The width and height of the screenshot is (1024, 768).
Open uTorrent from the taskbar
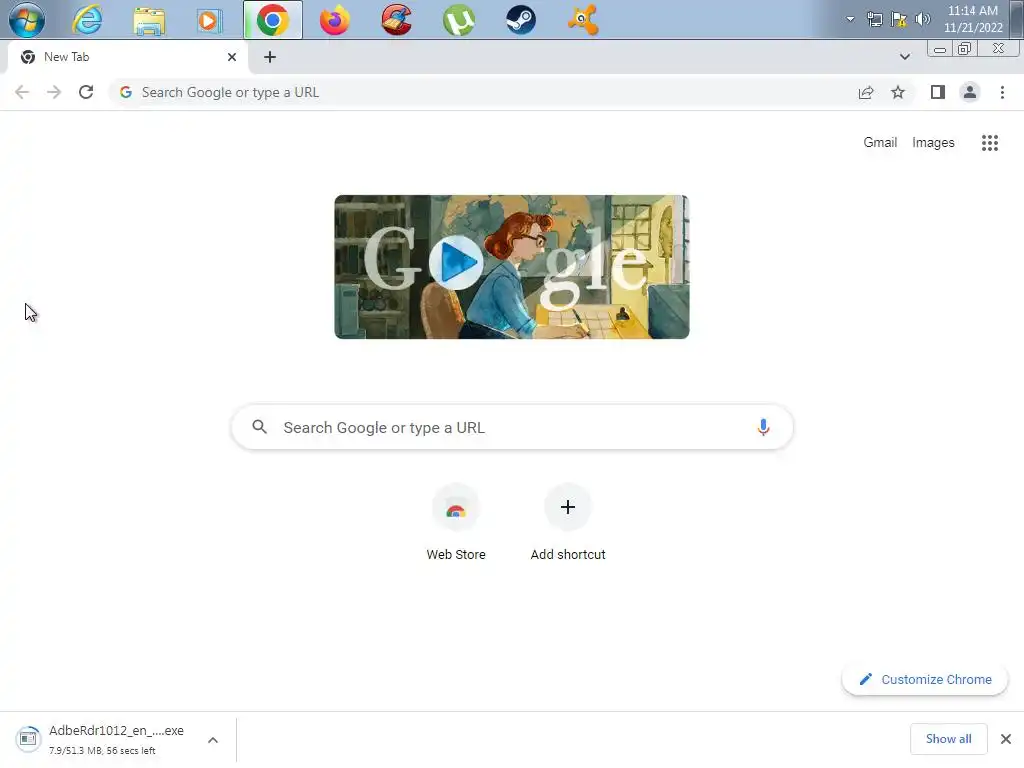pos(458,20)
